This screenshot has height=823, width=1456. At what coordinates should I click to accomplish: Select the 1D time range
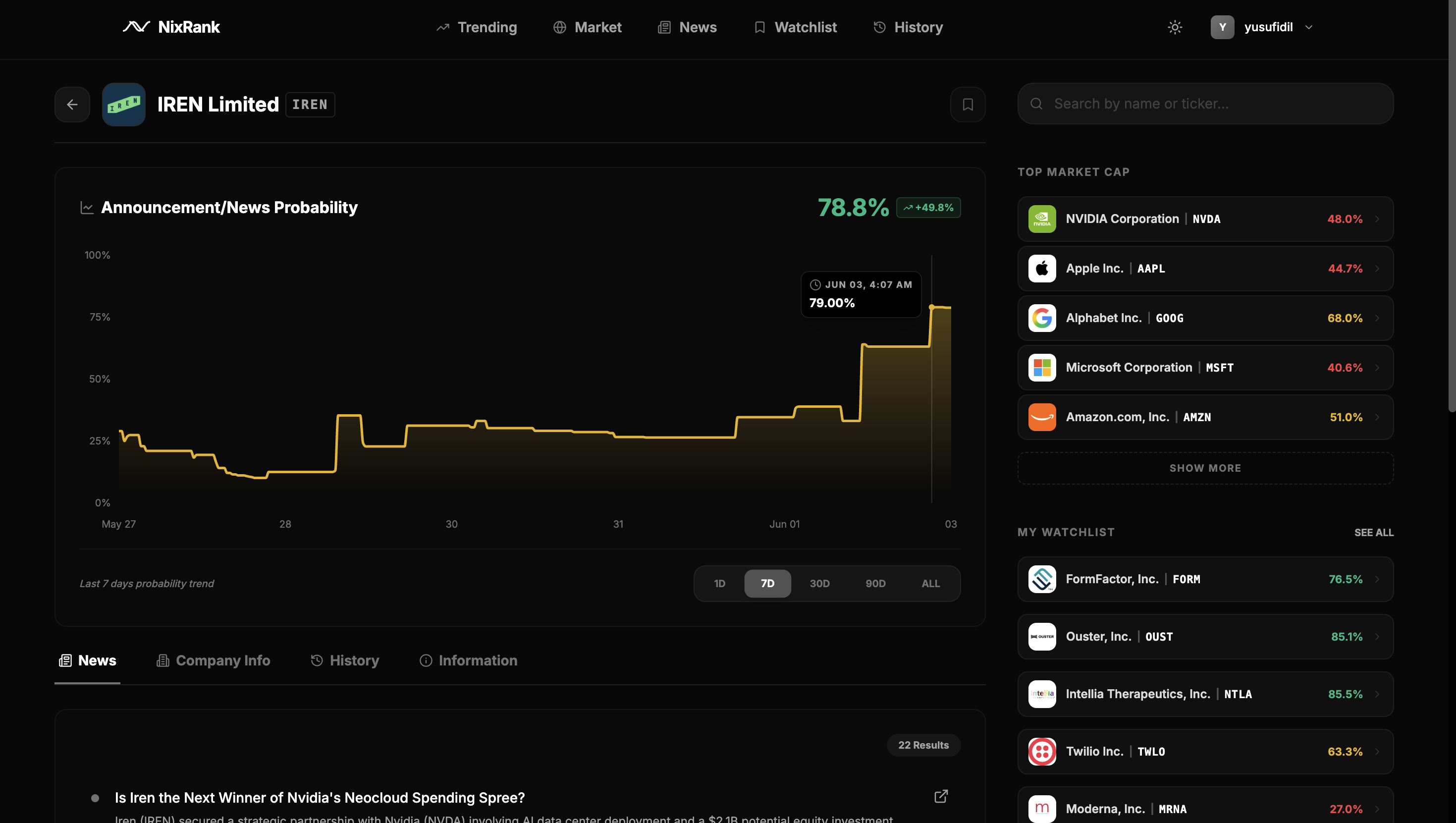[719, 583]
